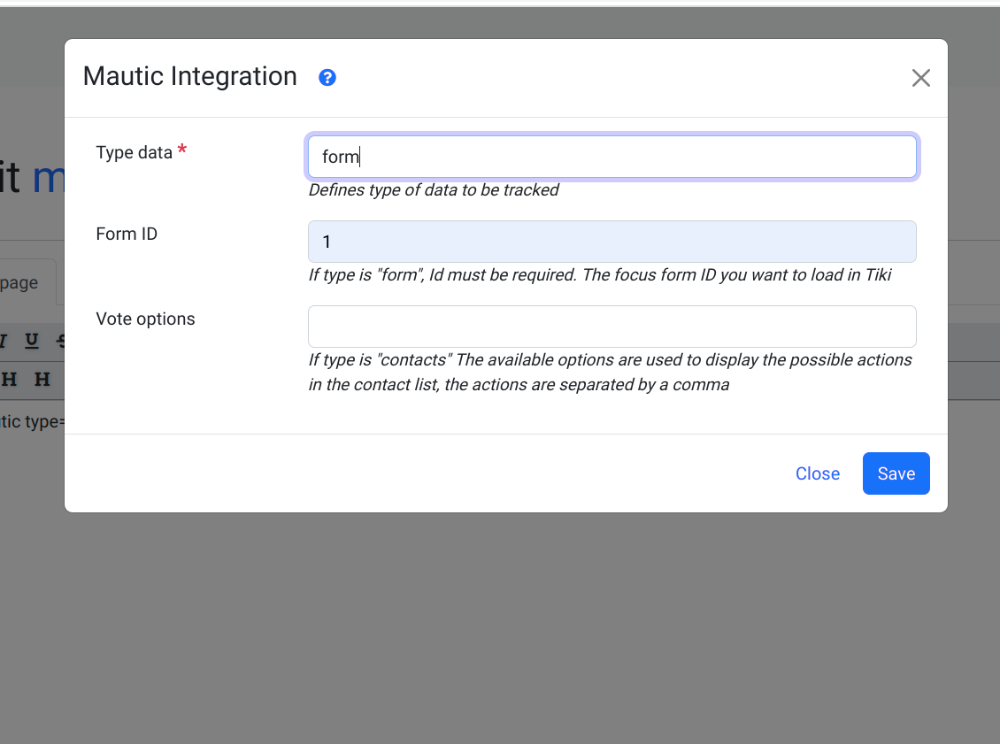Toggle the Italic formatting icon
The width and height of the screenshot is (1000, 744).
pyautogui.click(x=3, y=340)
